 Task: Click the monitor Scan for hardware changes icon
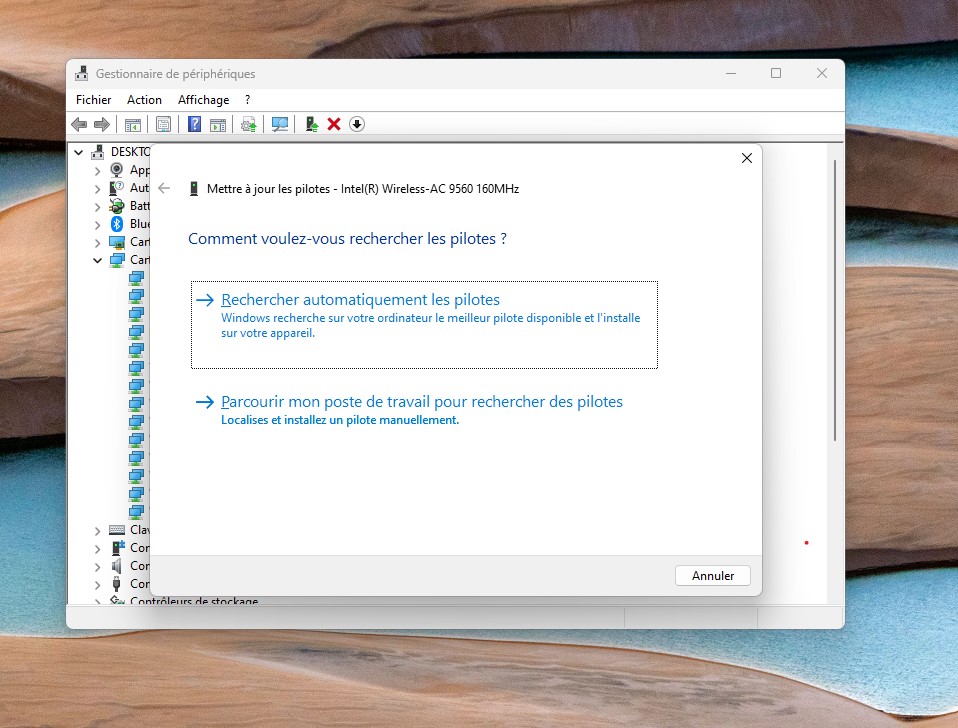click(x=280, y=125)
